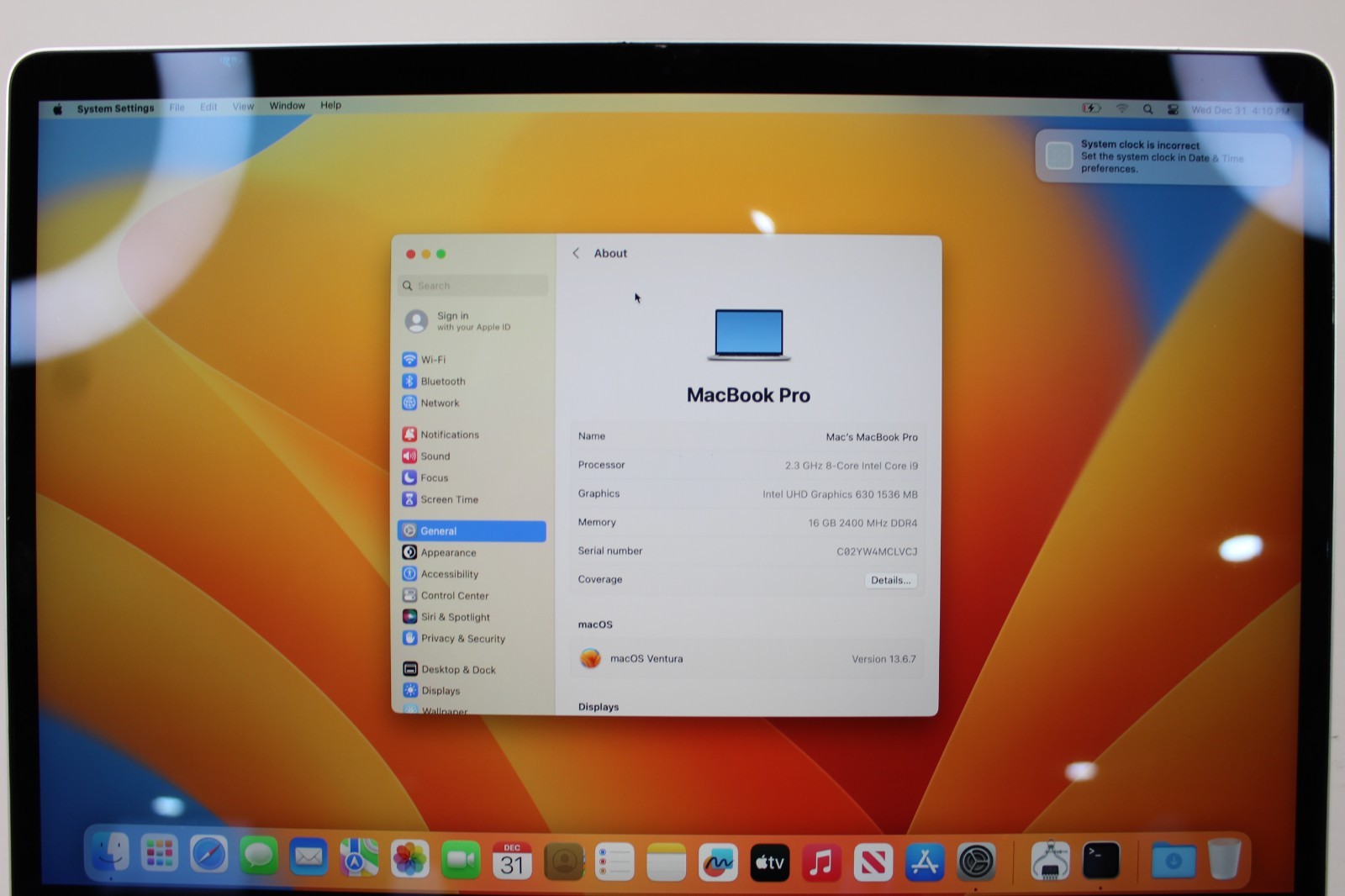Open Spotlight search in menu bar
Viewport: 1345px width, 896px height.
tap(1147, 109)
